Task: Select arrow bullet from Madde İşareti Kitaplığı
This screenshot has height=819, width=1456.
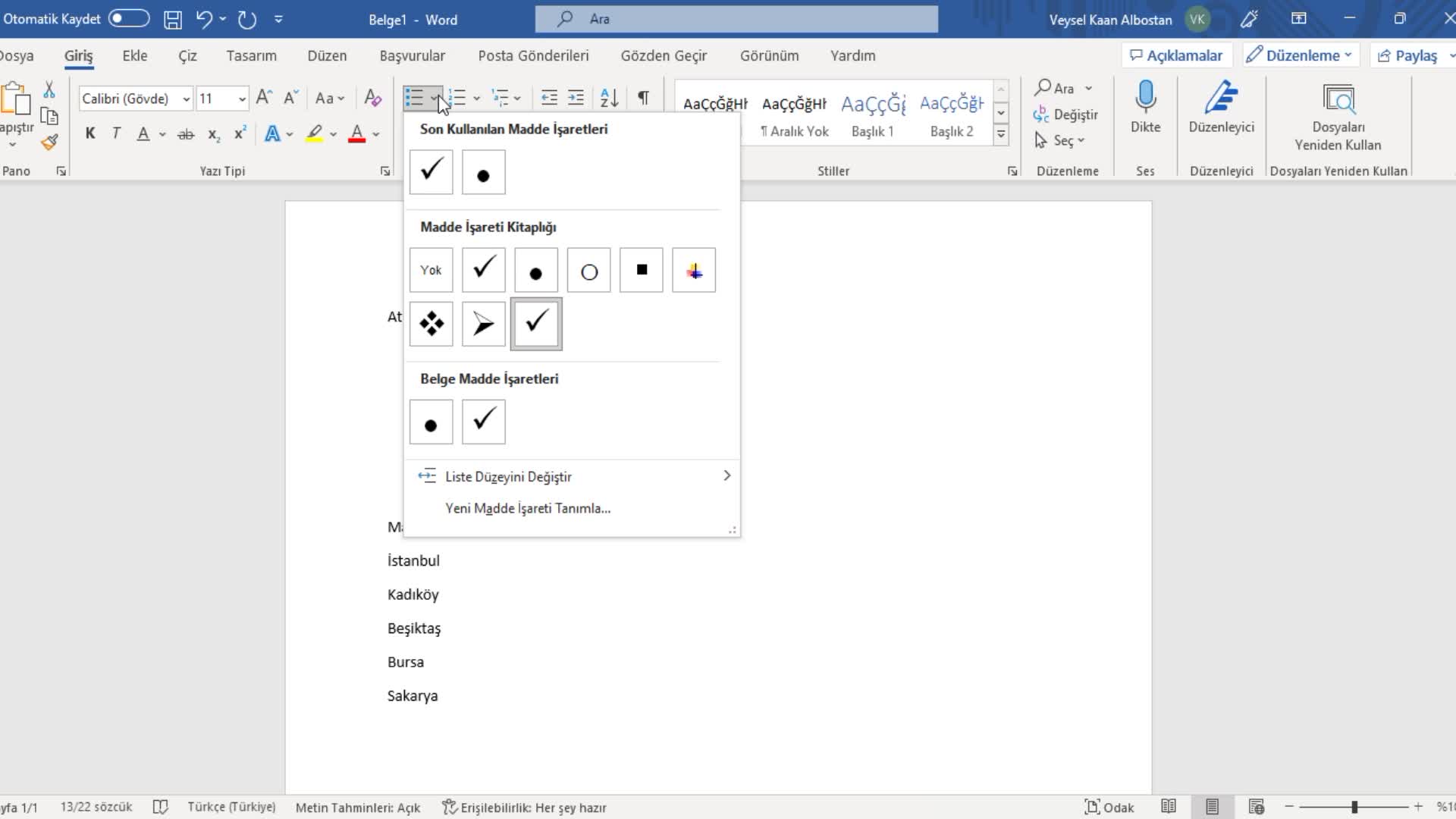Action: (483, 323)
